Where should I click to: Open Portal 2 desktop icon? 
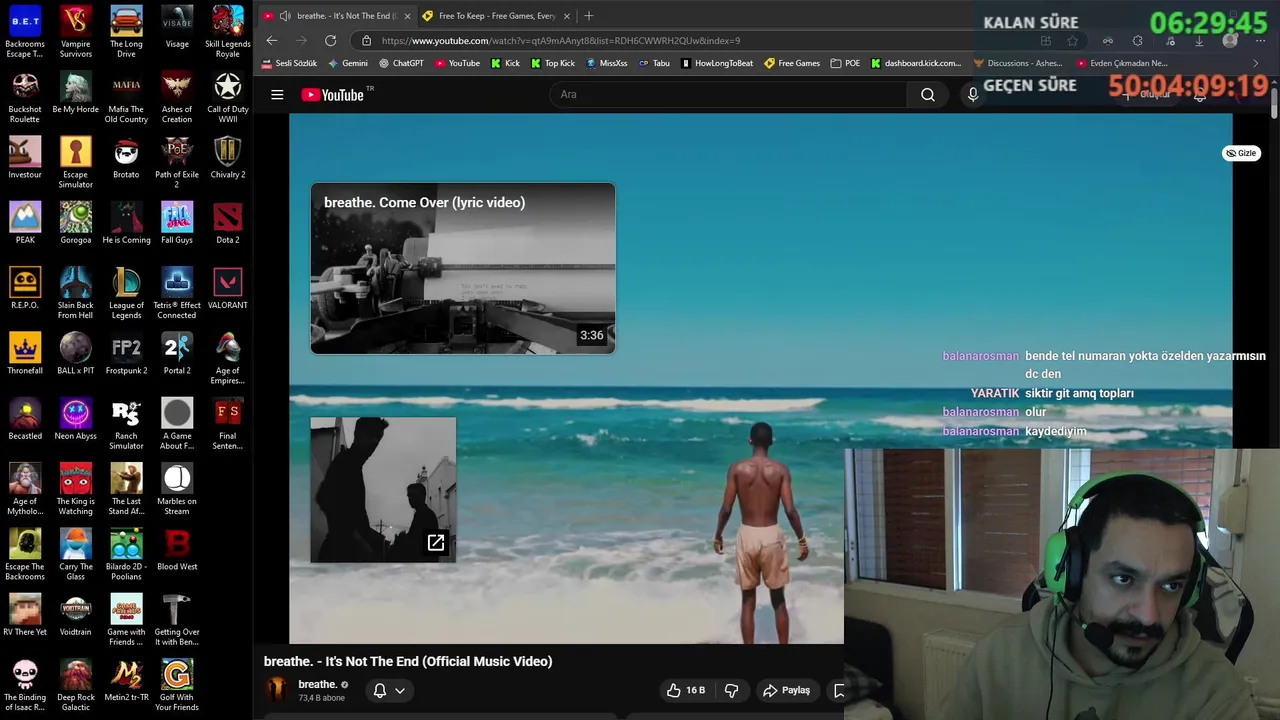177,354
